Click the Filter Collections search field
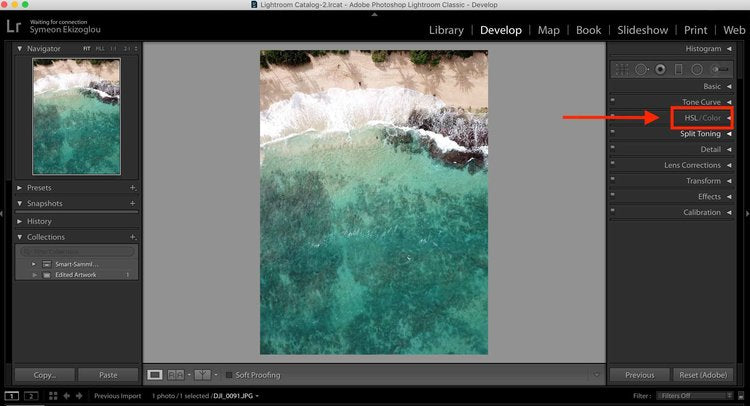The width and height of the screenshot is (750, 406). [x=77, y=251]
